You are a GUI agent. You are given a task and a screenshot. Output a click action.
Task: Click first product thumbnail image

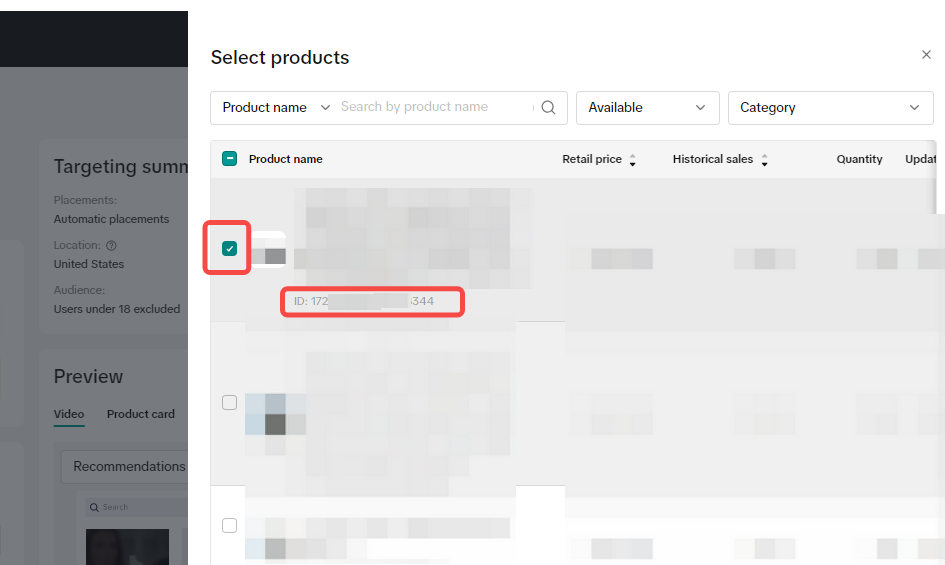pyautogui.click(x=268, y=255)
